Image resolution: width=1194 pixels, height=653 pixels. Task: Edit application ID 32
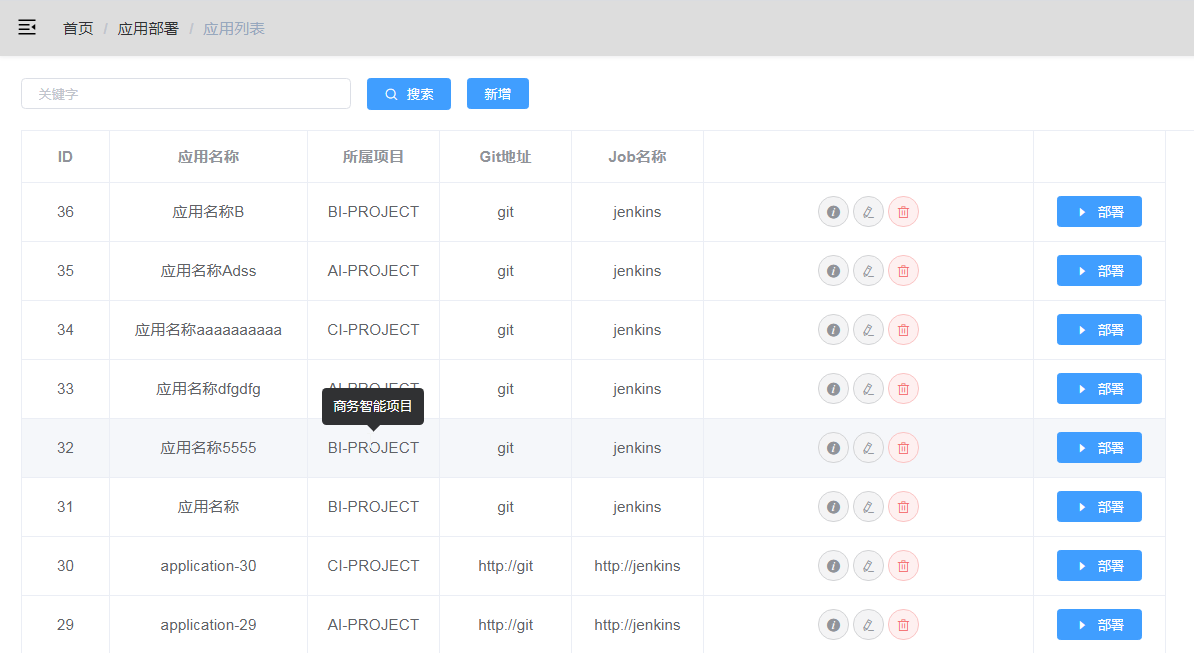868,448
